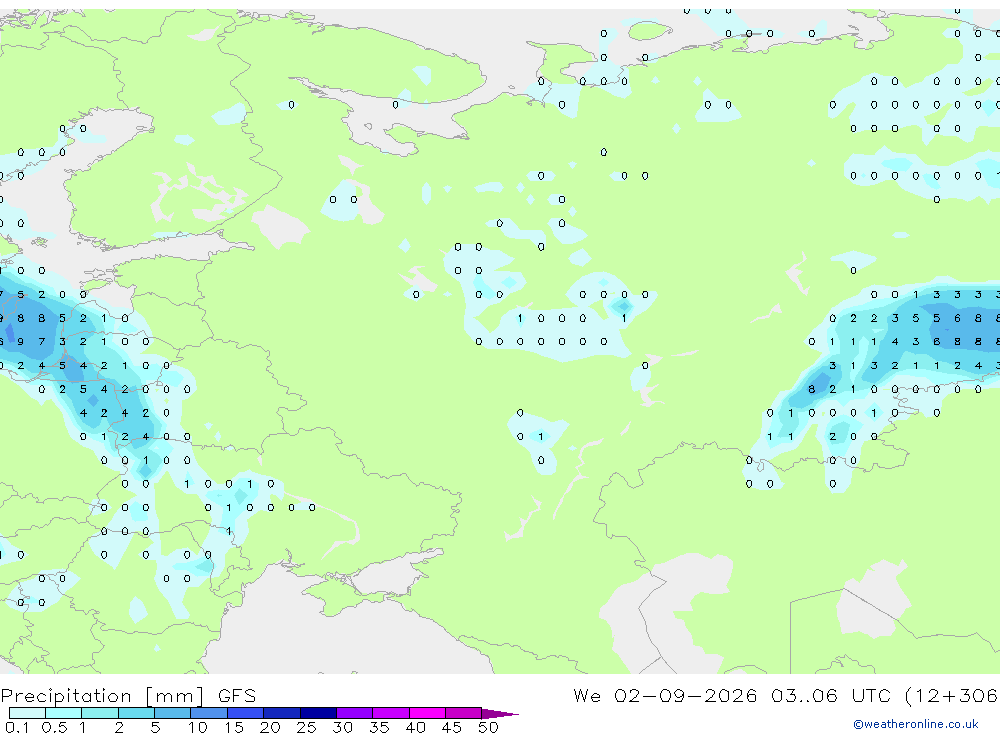The image size is (1000, 733).
Task: Click the "Precipitation [mm]" legend title
Action: point(103,696)
